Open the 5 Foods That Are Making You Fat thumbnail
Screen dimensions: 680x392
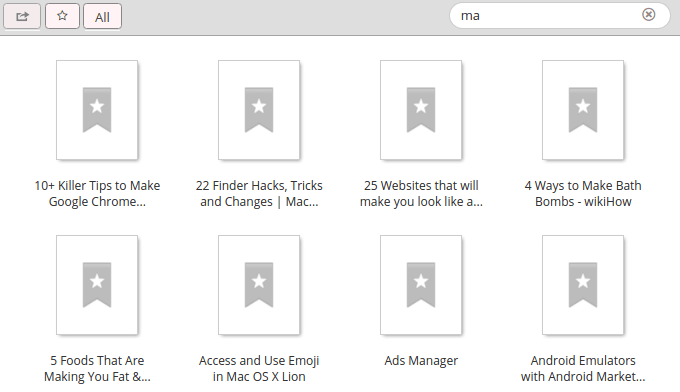pos(97,285)
